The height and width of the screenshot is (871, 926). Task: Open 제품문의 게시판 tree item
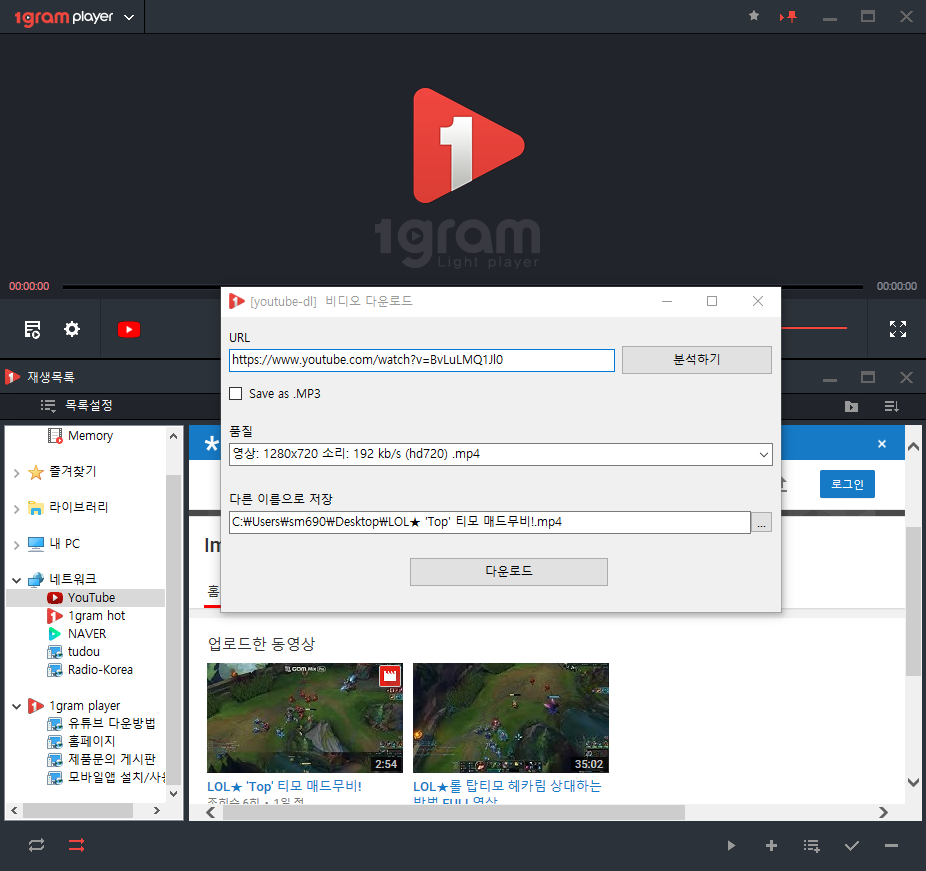tap(111, 759)
